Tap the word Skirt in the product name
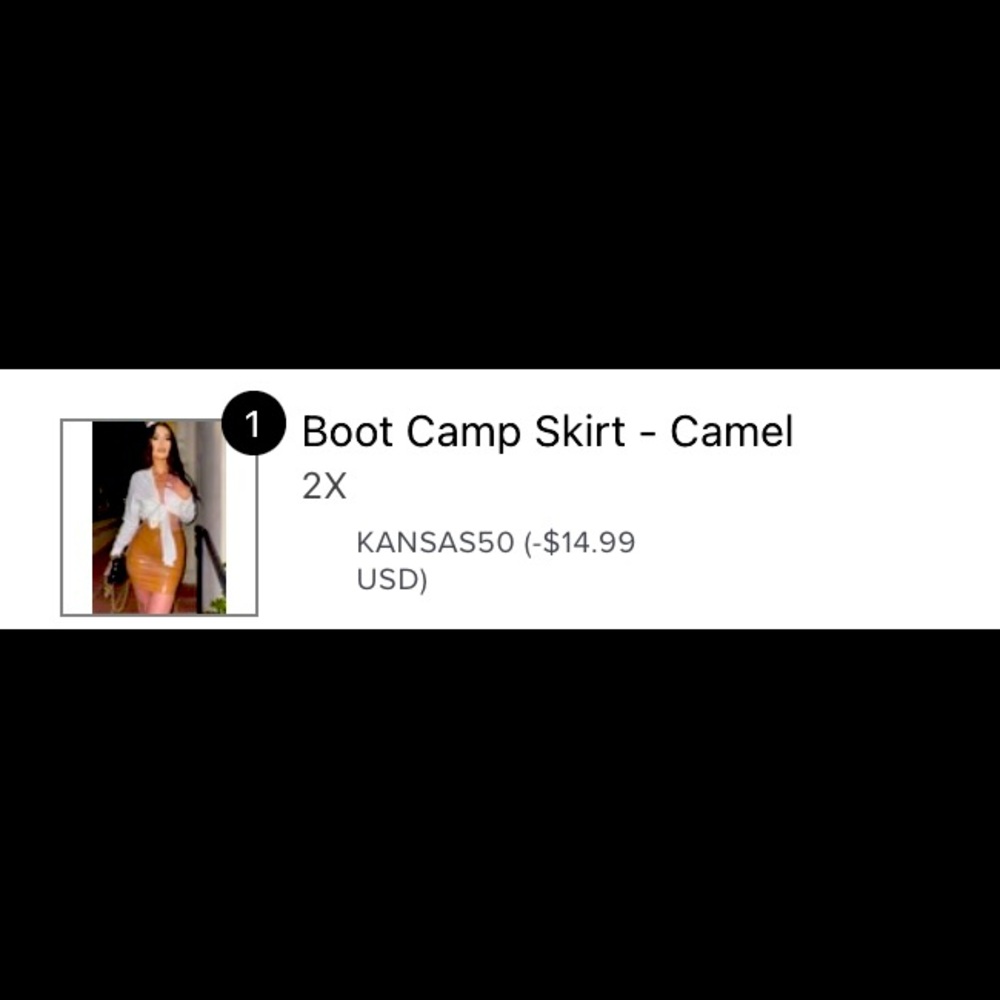Image resolution: width=1000 pixels, height=1000 pixels. coord(580,432)
